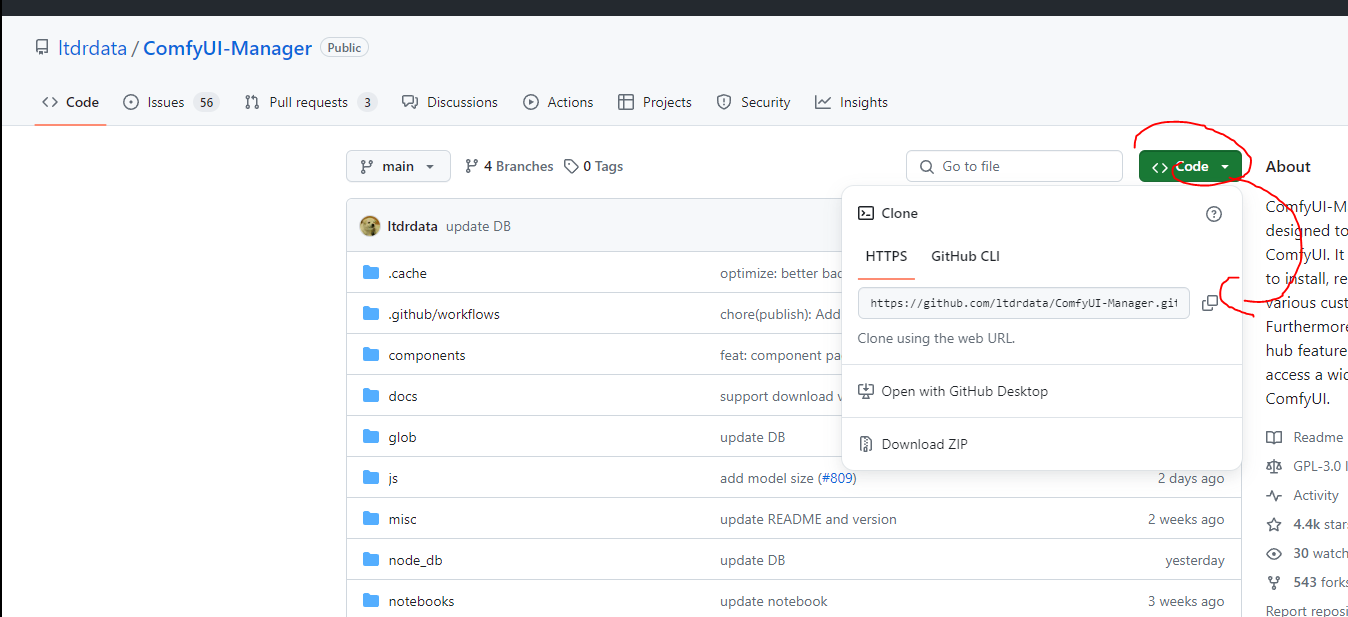Click the misc folder icon
The image size is (1348, 617).
tap(371, 519)
